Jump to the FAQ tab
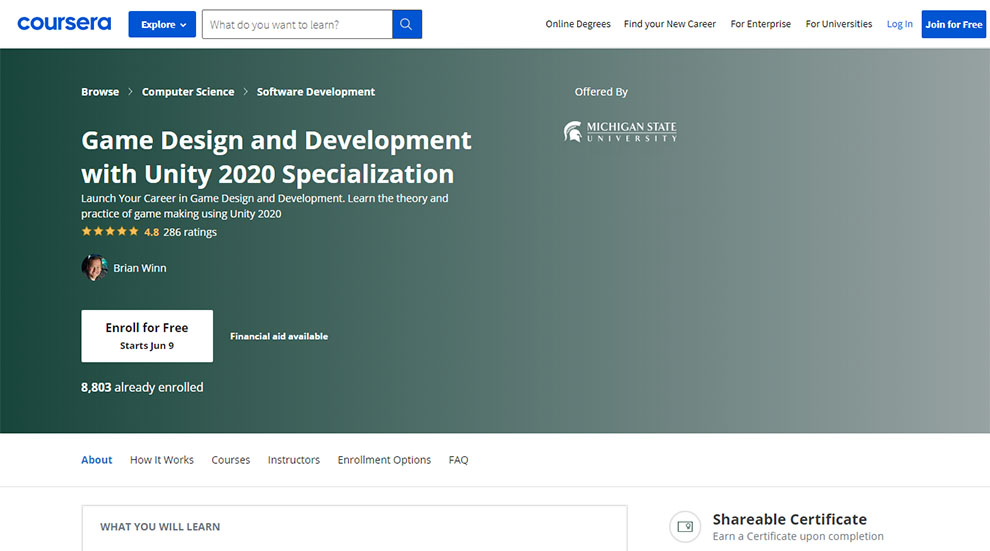Image resolution: width=990 pixels, height=551 pixels. 458,460
